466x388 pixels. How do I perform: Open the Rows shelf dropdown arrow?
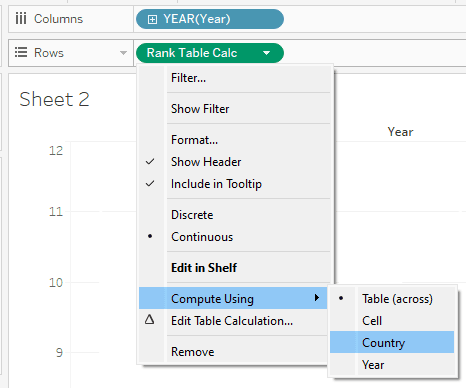pyautogui.click(x=123, y=53)
